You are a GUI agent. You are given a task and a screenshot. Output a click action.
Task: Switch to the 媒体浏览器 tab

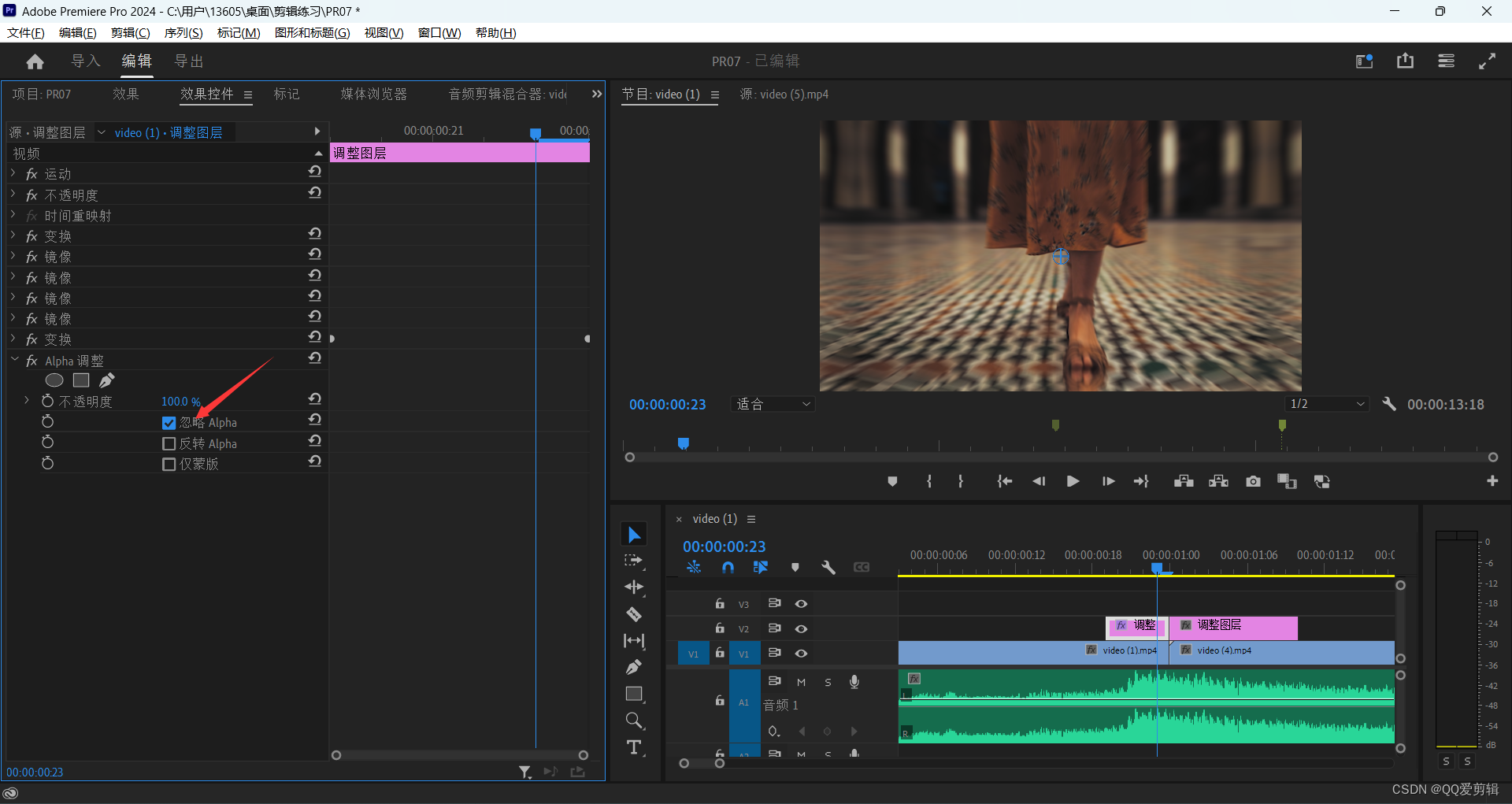click(373, 94)
